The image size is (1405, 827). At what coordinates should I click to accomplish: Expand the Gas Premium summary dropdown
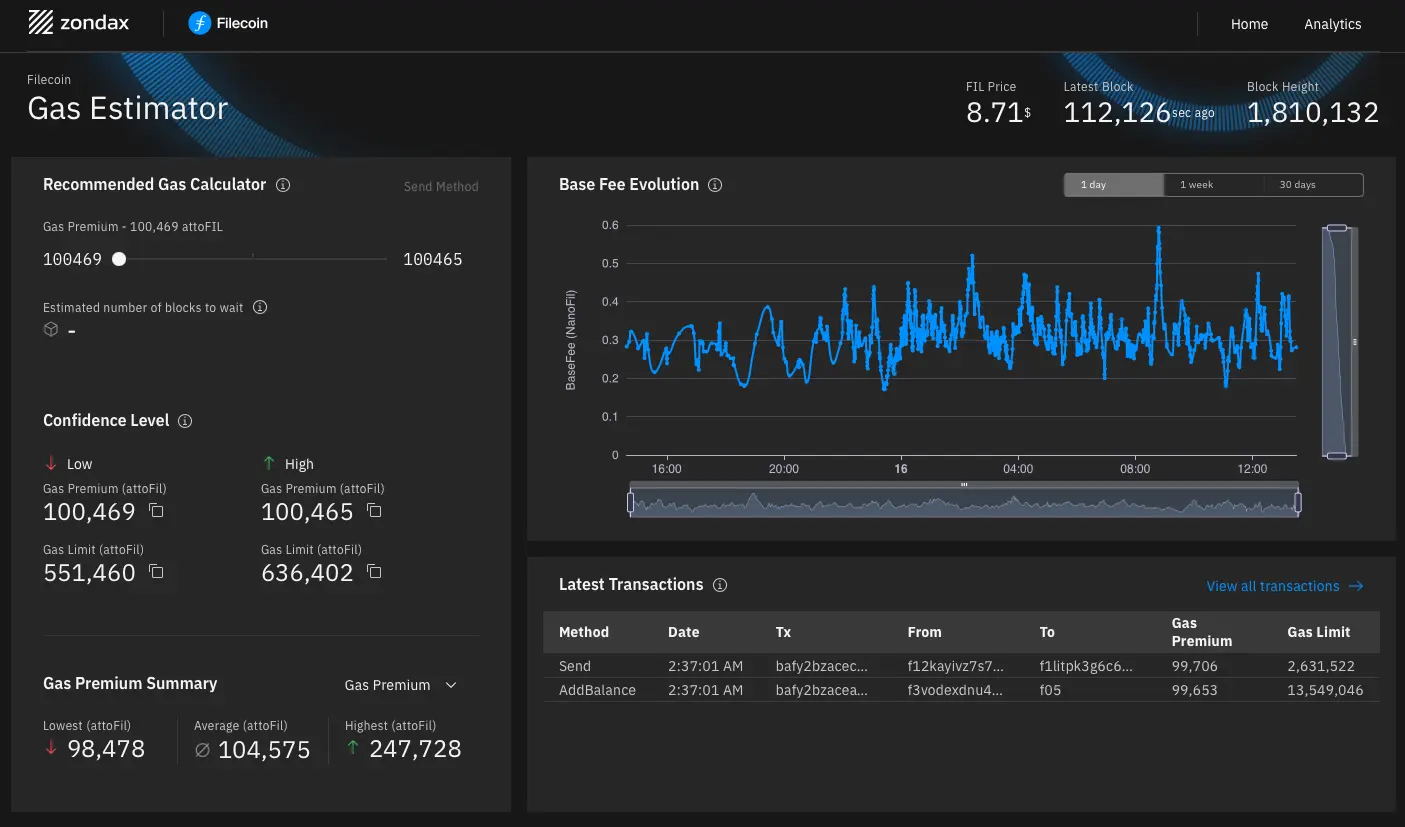point(400,685)
